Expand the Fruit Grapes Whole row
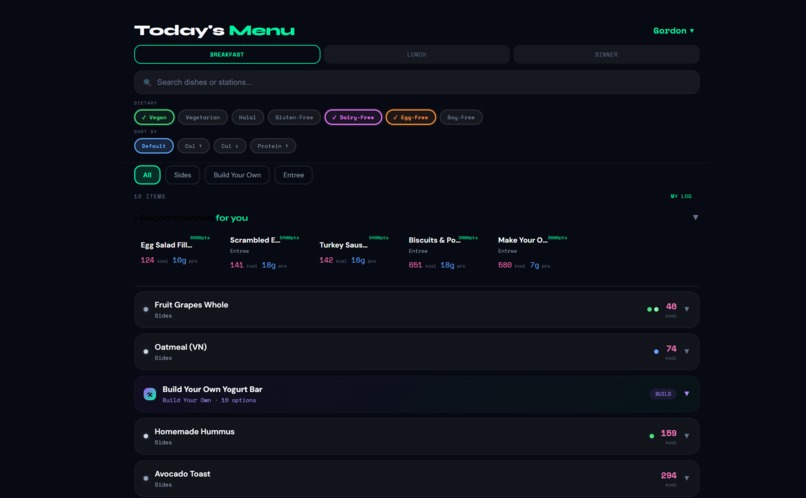 [687, 309]
